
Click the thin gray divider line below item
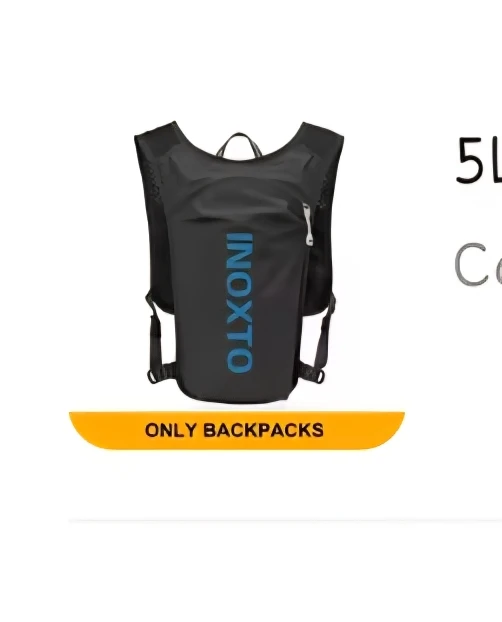[x=285, y=520]
